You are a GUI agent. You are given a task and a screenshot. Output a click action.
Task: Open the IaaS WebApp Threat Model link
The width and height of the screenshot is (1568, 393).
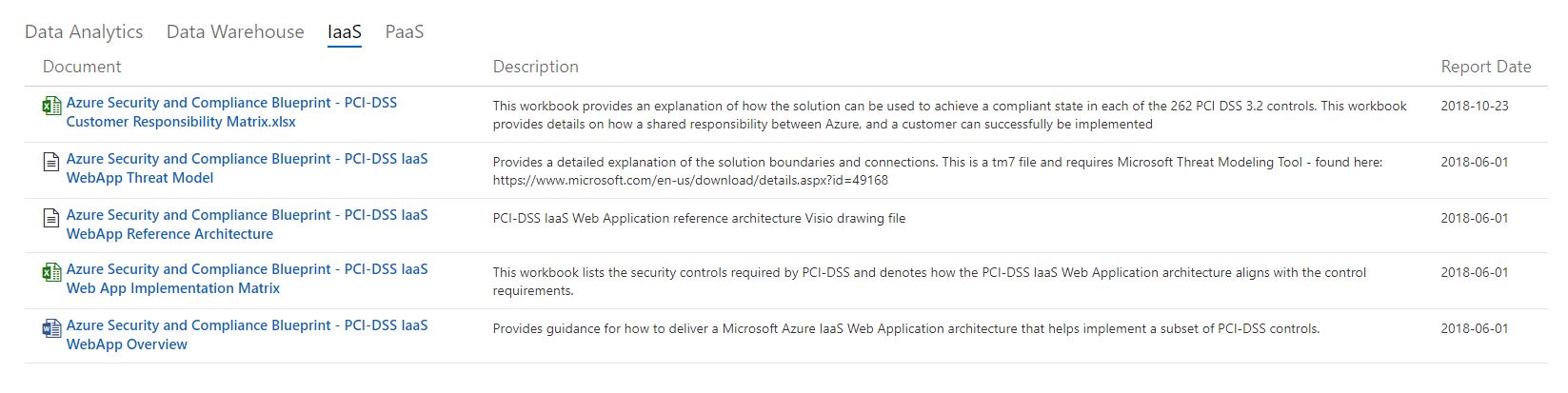point(247,168)
